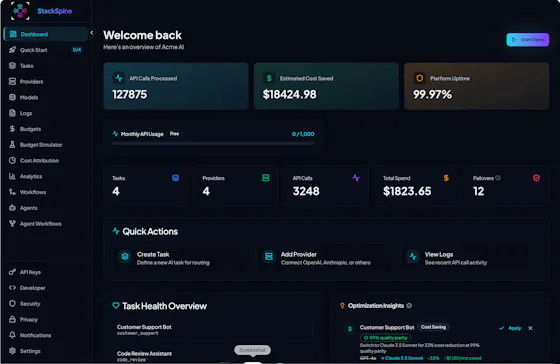Viewport: 560px width, 364px height.
Task: Click the API Keys key icon
Action: pyautogui.click(x=12, y=272)
